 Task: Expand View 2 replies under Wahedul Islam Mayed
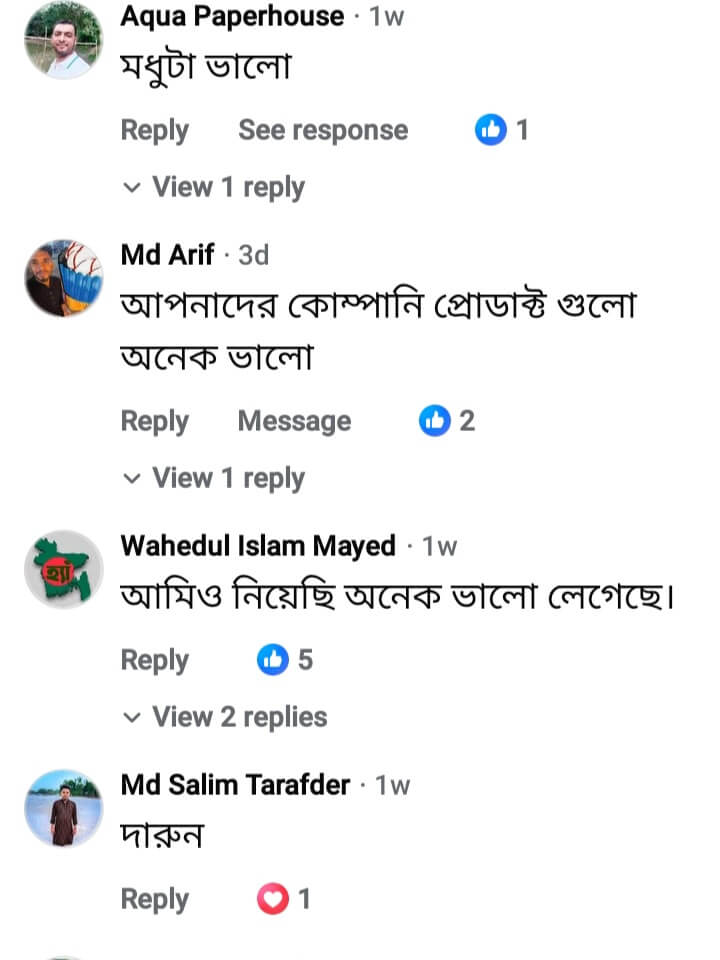[238, 717]
